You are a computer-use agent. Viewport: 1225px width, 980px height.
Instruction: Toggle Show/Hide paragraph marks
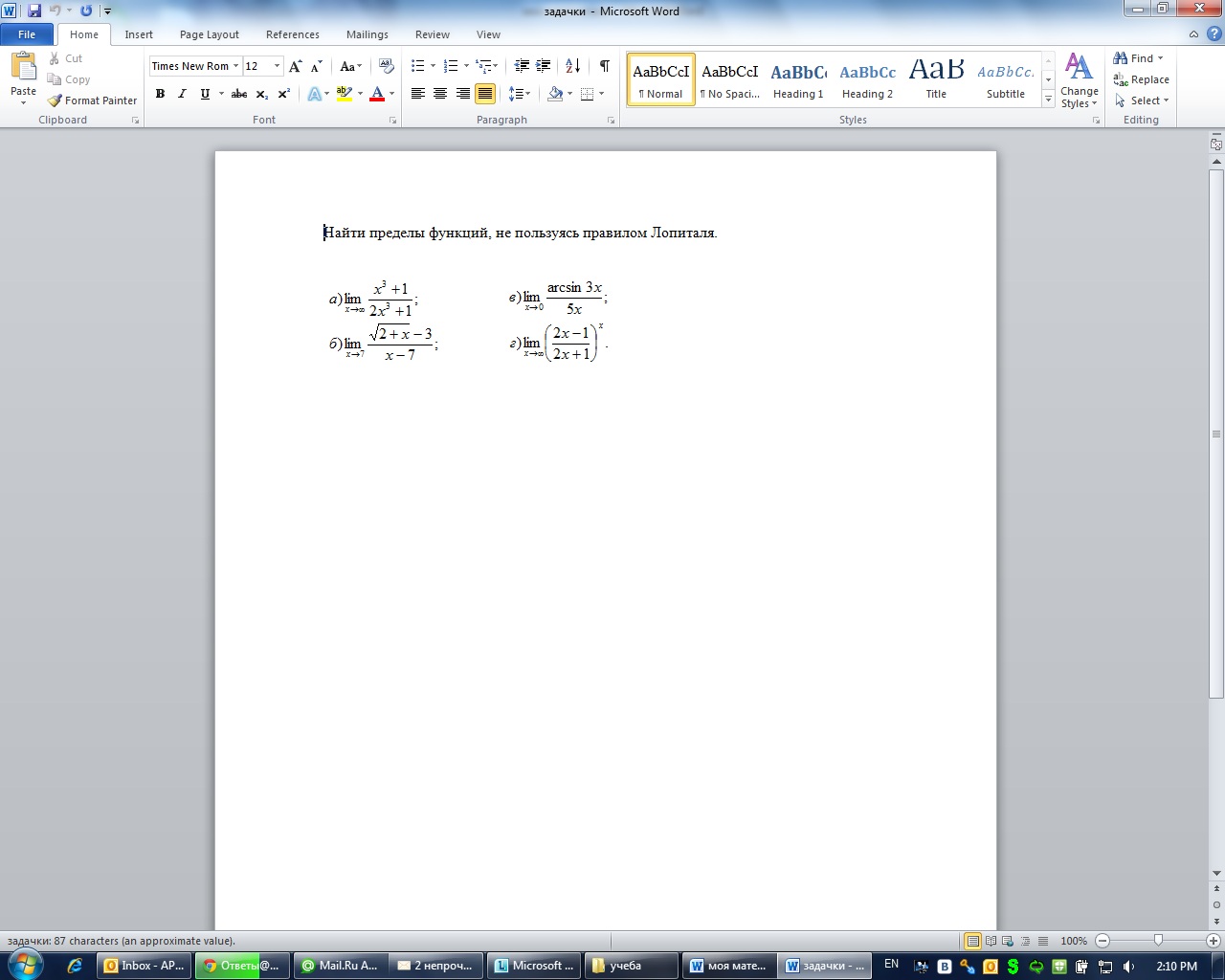tap(604, 66)
